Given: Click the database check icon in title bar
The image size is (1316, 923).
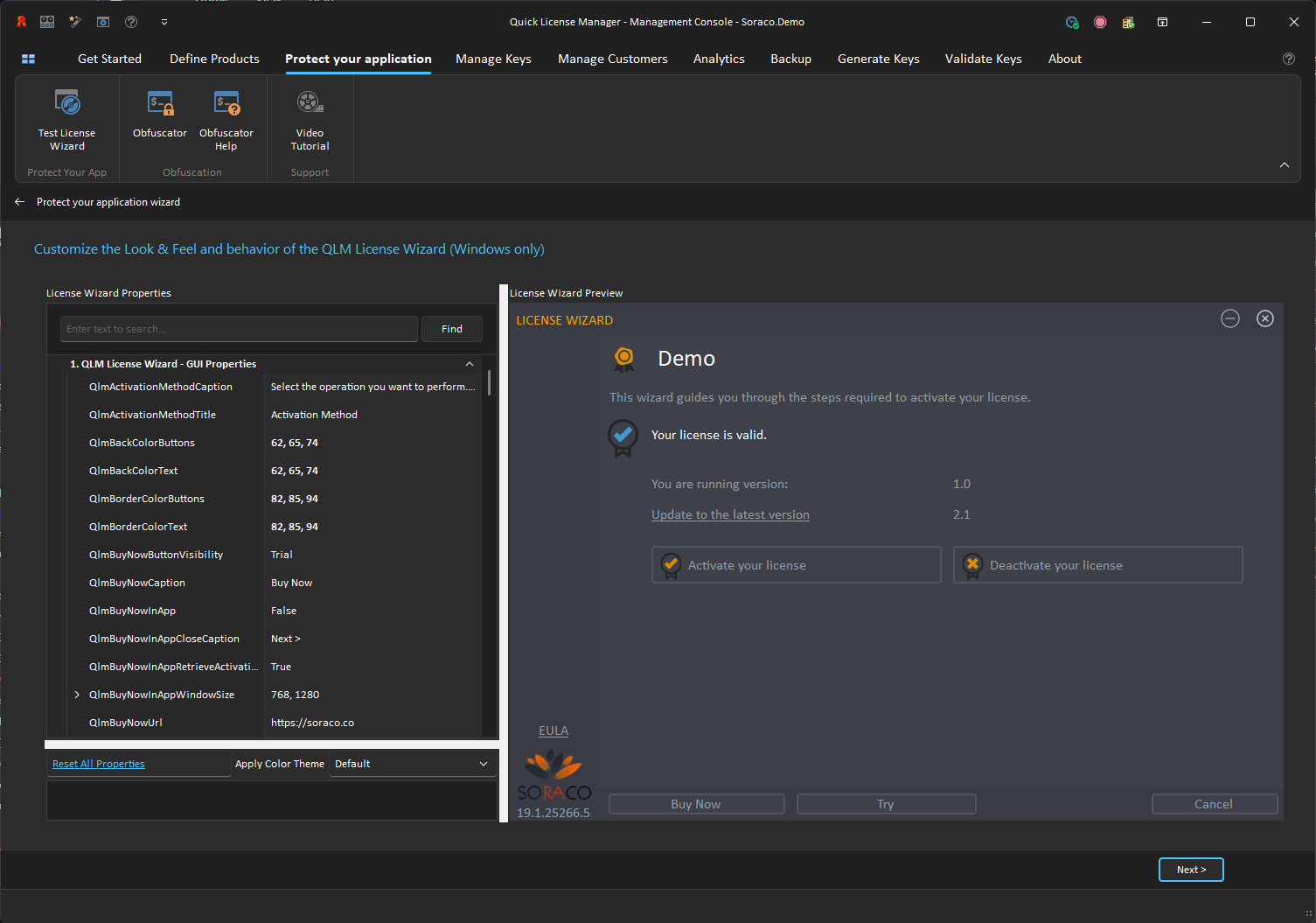Looking at the screenshot, I should 1128,22.
